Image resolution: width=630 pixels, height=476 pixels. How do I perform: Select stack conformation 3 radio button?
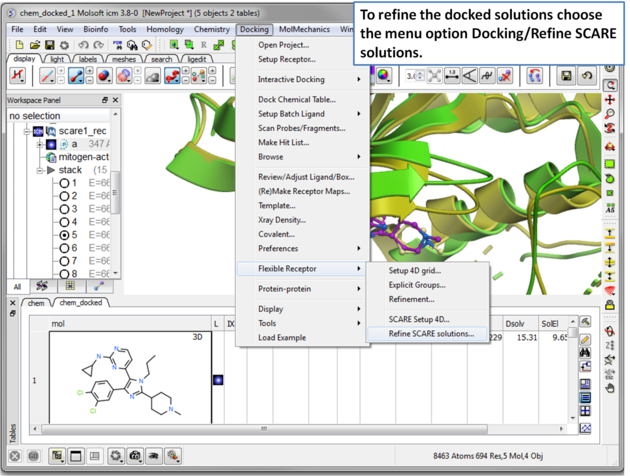coord(65,210)
